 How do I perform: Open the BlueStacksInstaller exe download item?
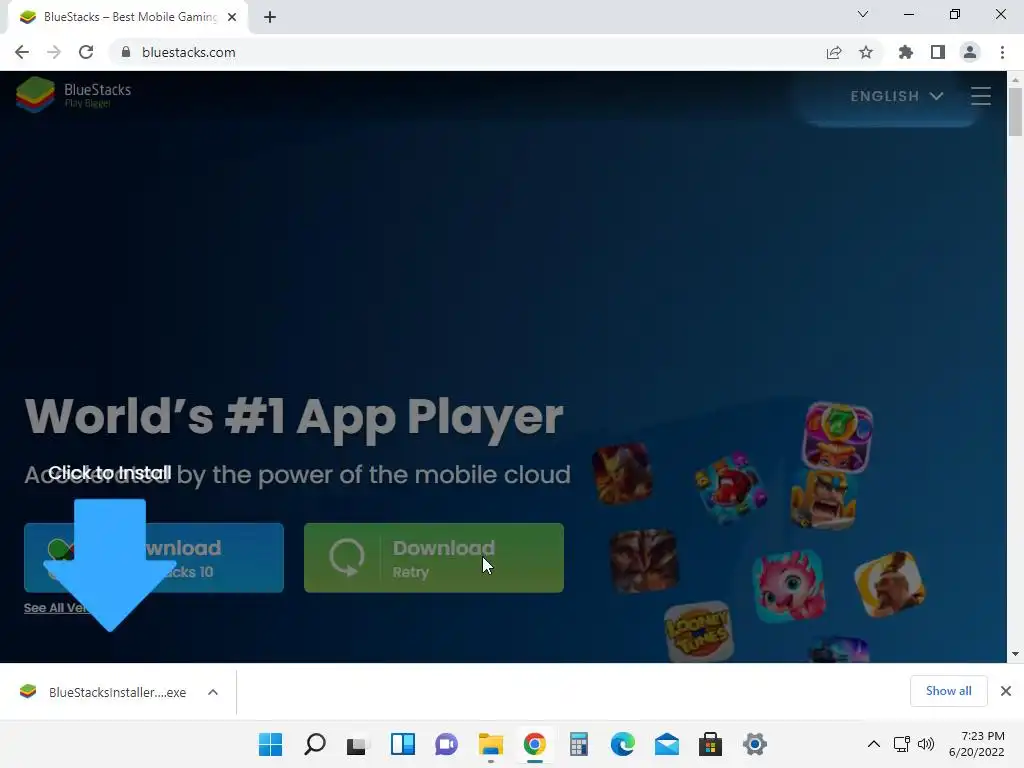click(x=104, y=692)
